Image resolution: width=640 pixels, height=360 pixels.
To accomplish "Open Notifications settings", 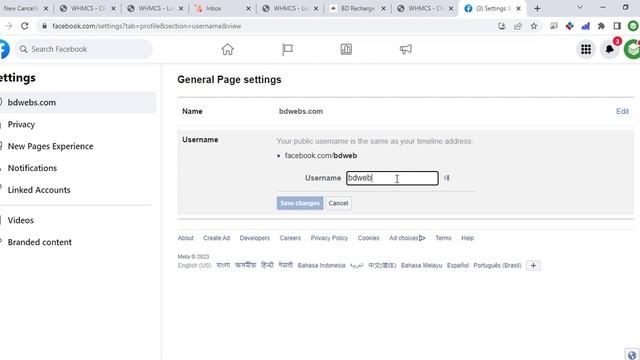I will coord(32,168).
